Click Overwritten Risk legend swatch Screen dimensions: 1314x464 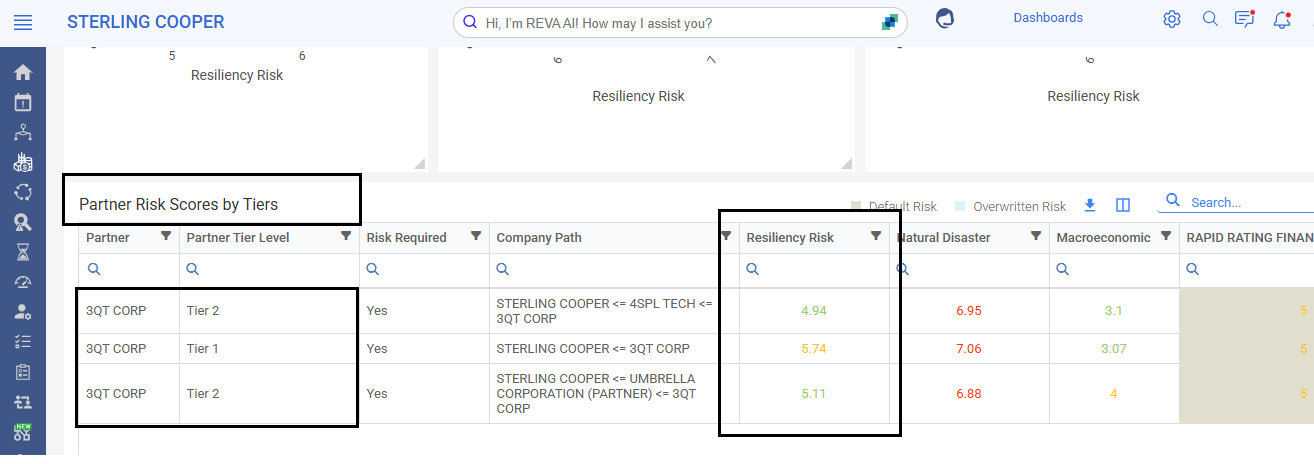click(x=960, y=206)
